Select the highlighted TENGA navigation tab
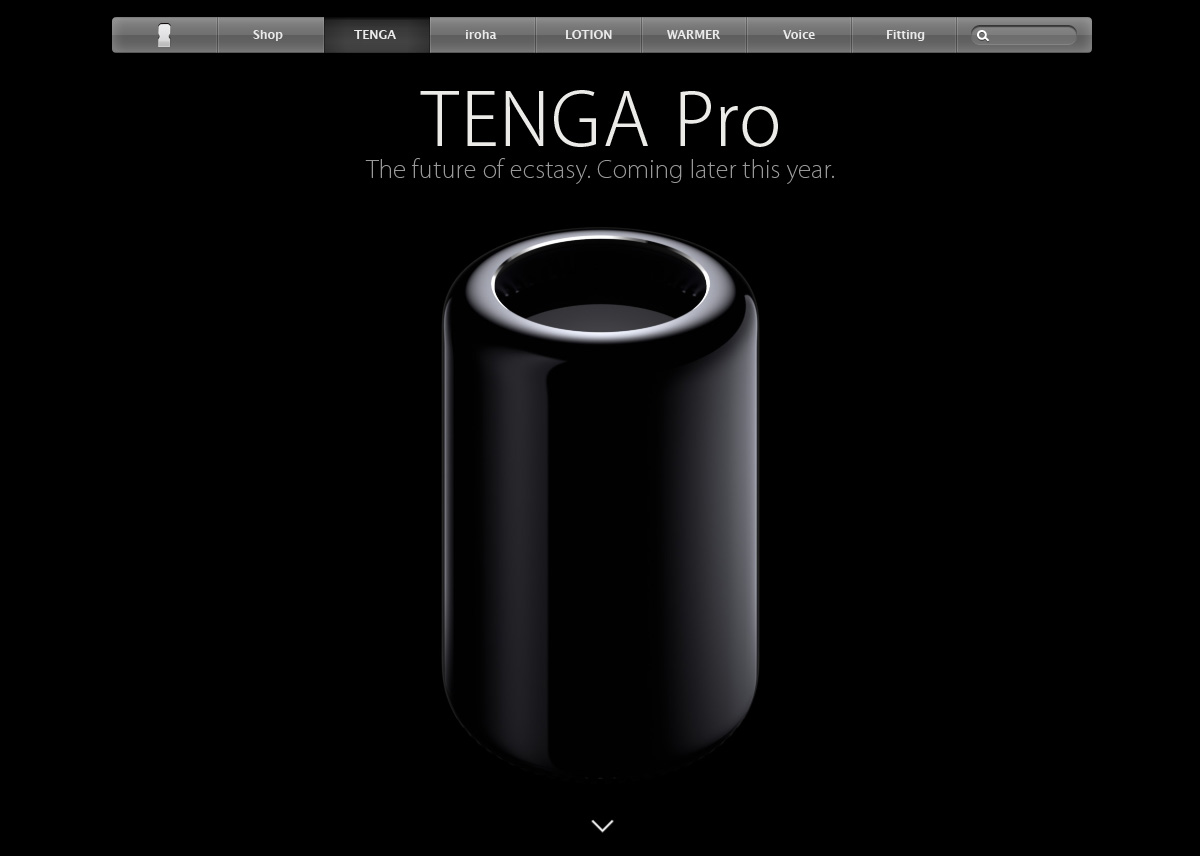The width and height of the screenshot is (1200, 856). click(375, 35)
